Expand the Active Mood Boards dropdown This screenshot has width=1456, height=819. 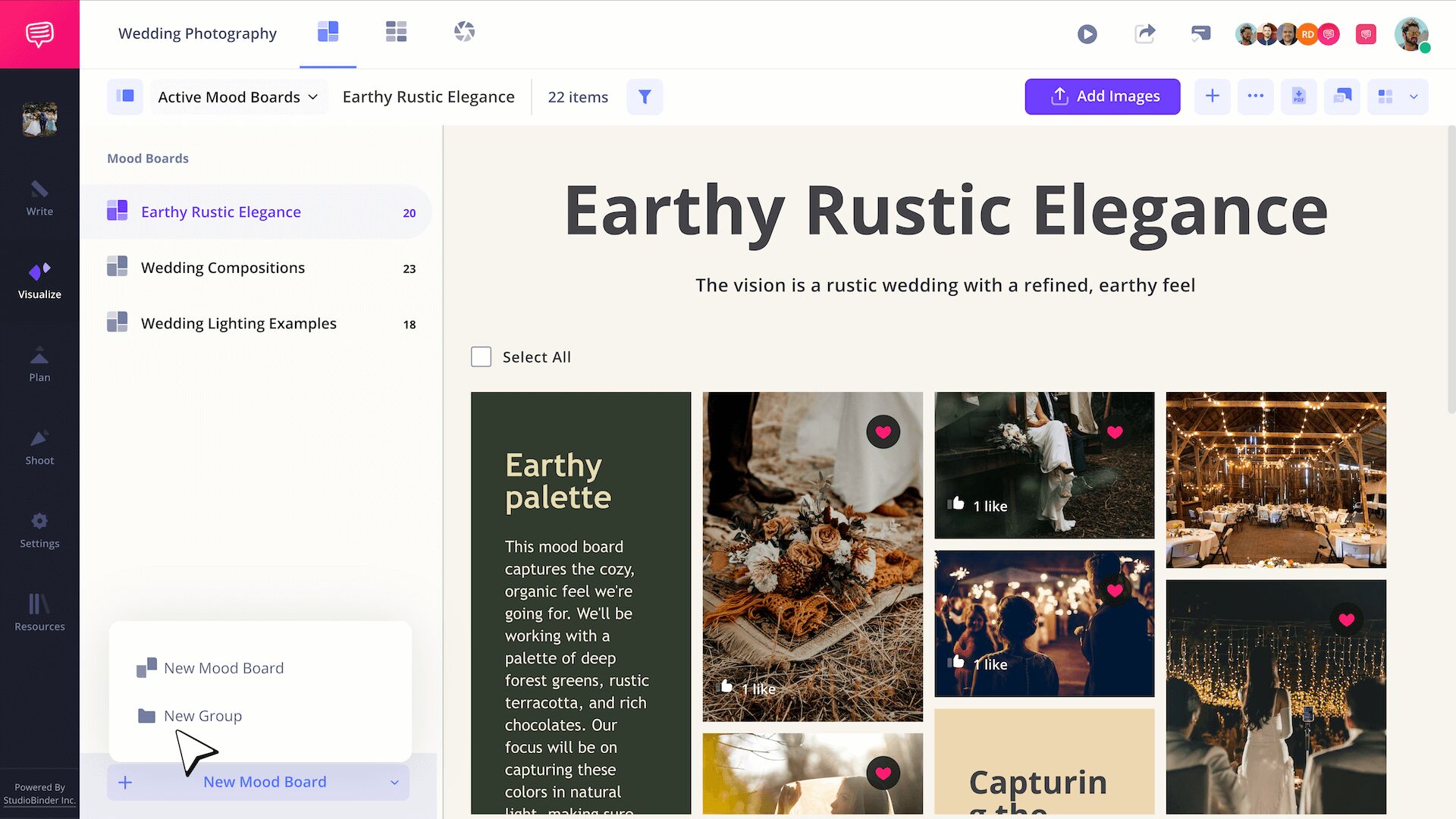[238, 97]
